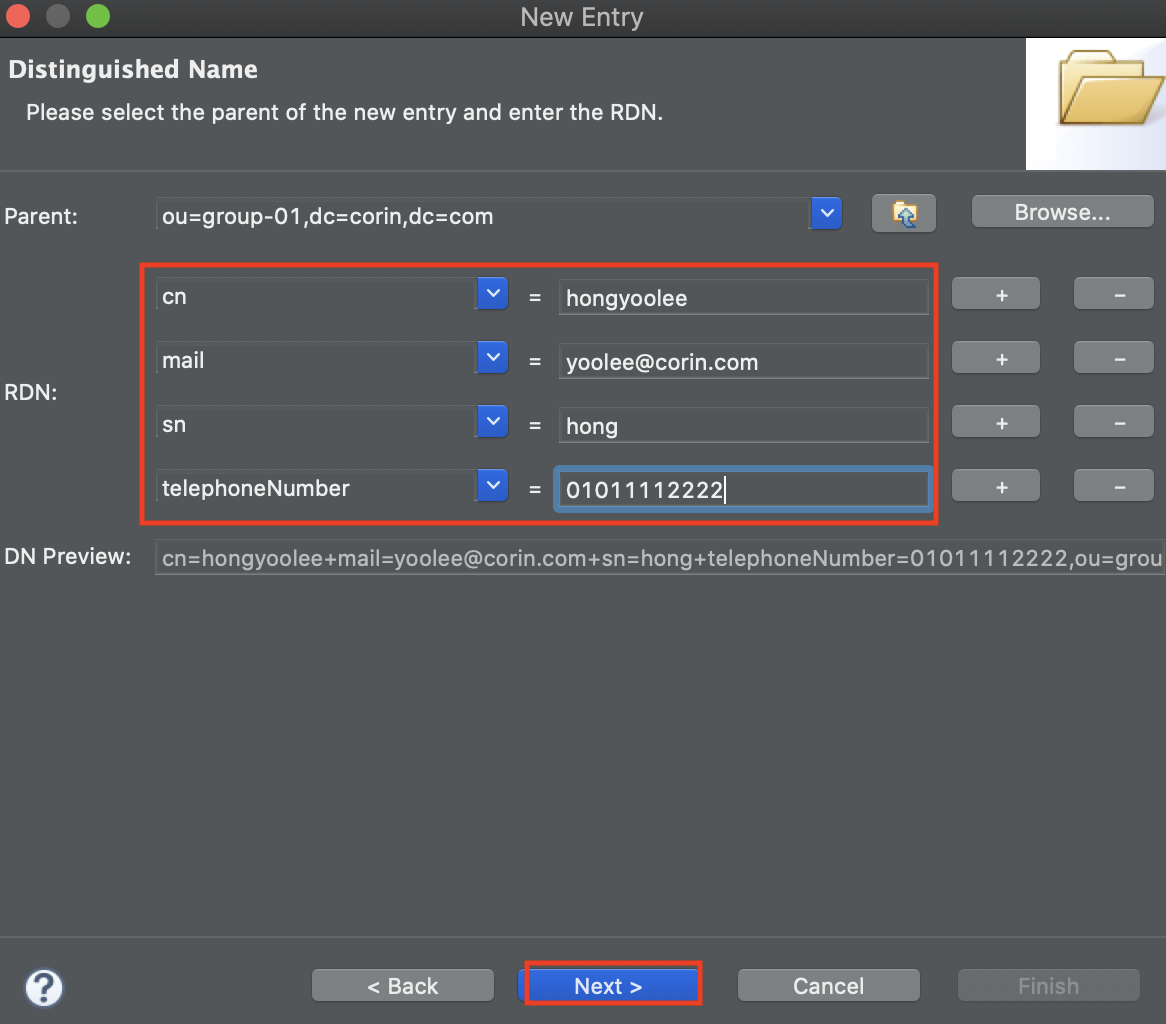Expand the Parent DN dropdown arrow
This screenshot has height=1024, width=1166.
tap(826, 213)
